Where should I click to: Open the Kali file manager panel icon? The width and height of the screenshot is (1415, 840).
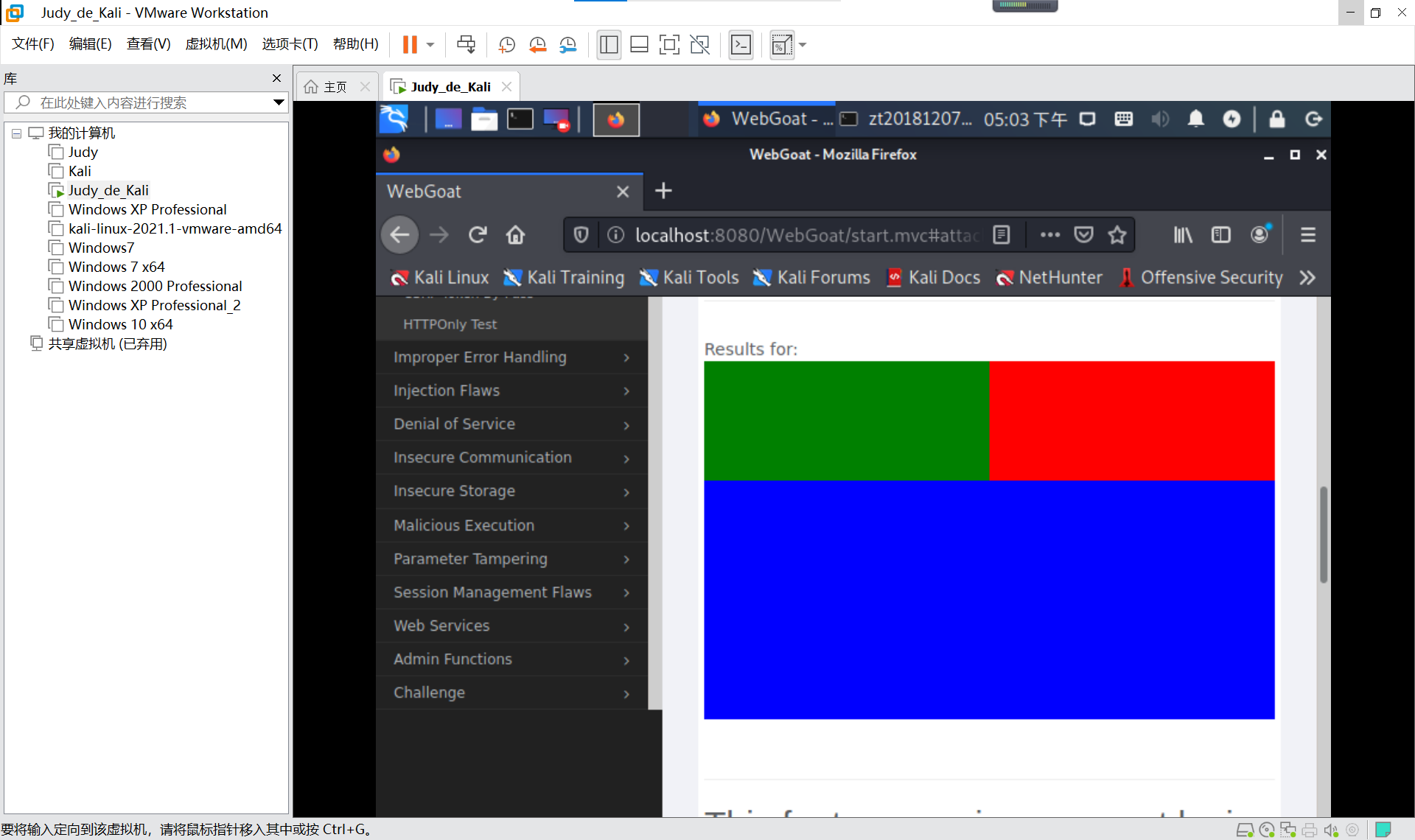484,119
